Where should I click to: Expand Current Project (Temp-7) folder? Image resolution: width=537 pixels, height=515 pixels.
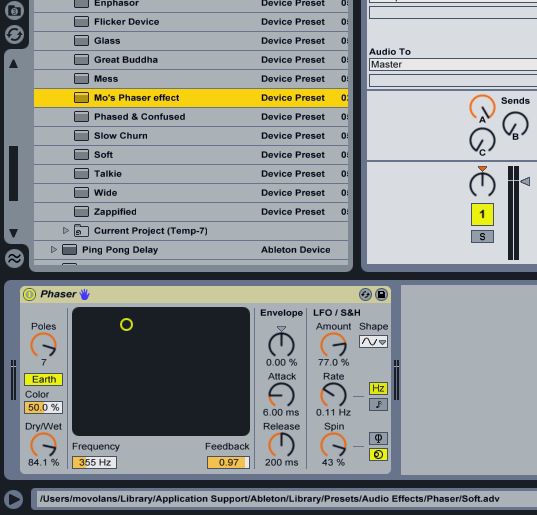coord(66,230)
